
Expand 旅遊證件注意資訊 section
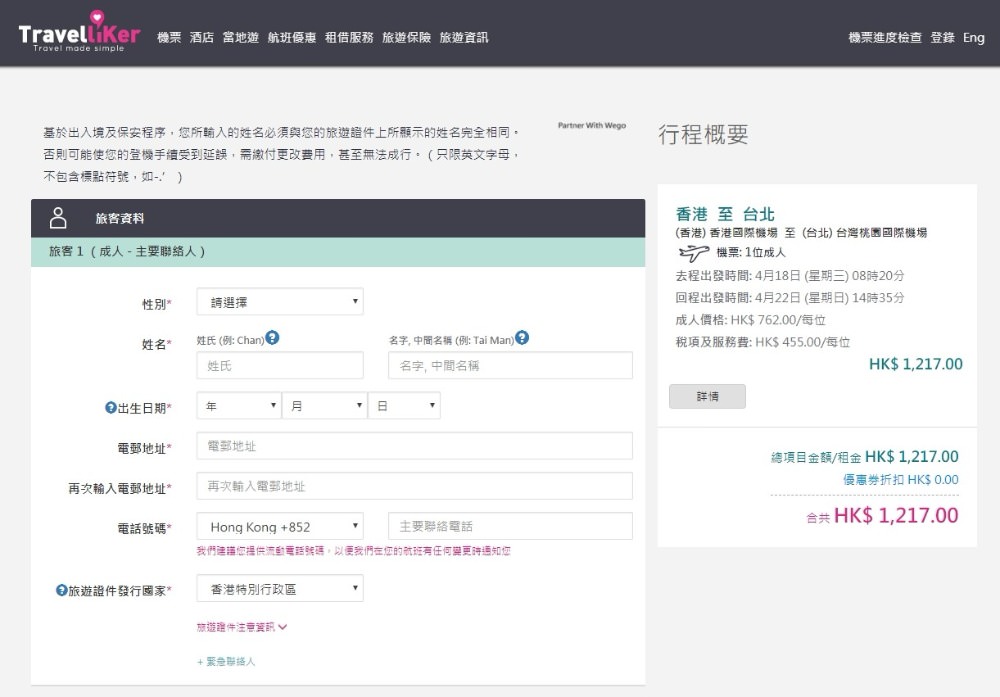click(242, 627)
